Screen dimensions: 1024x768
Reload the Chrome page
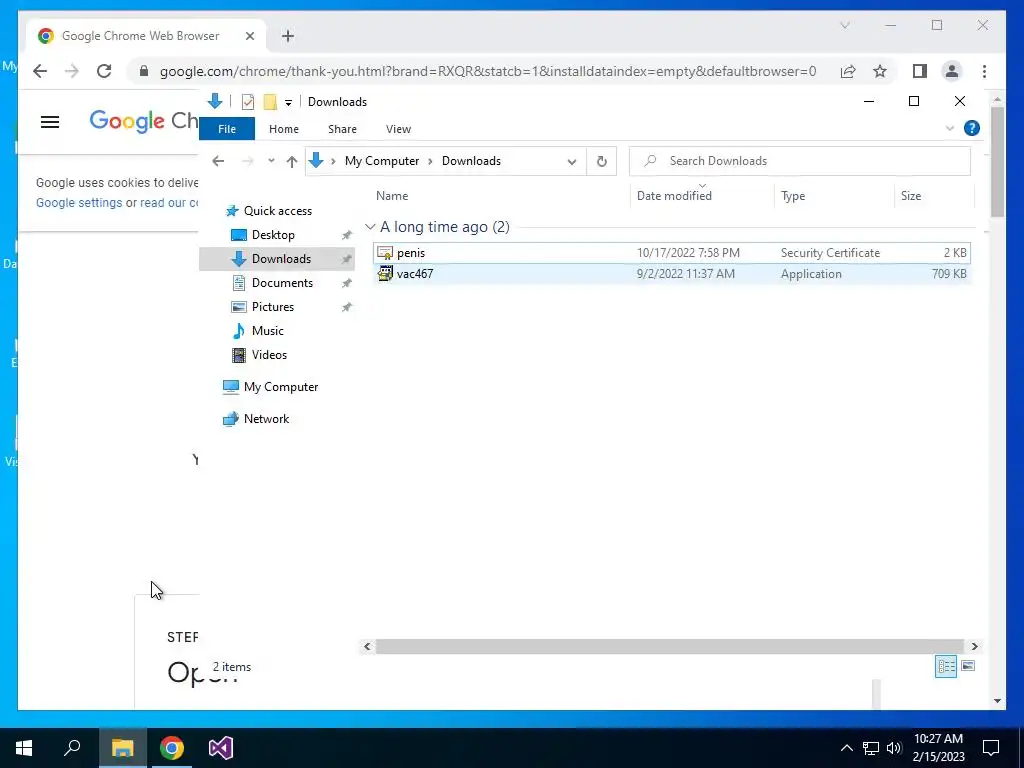tap(104, 71)
